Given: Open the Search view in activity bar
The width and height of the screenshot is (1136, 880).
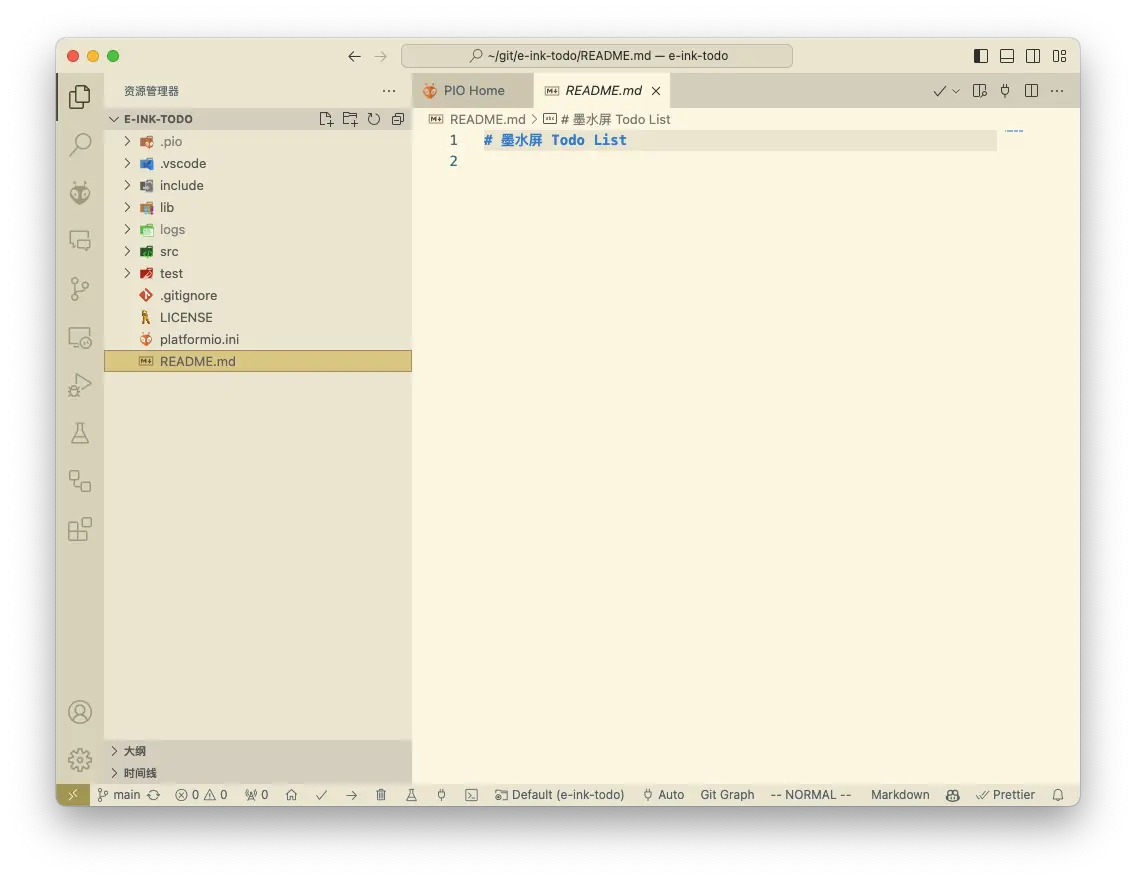Looking at the screenshot, I should click(80, 145).
